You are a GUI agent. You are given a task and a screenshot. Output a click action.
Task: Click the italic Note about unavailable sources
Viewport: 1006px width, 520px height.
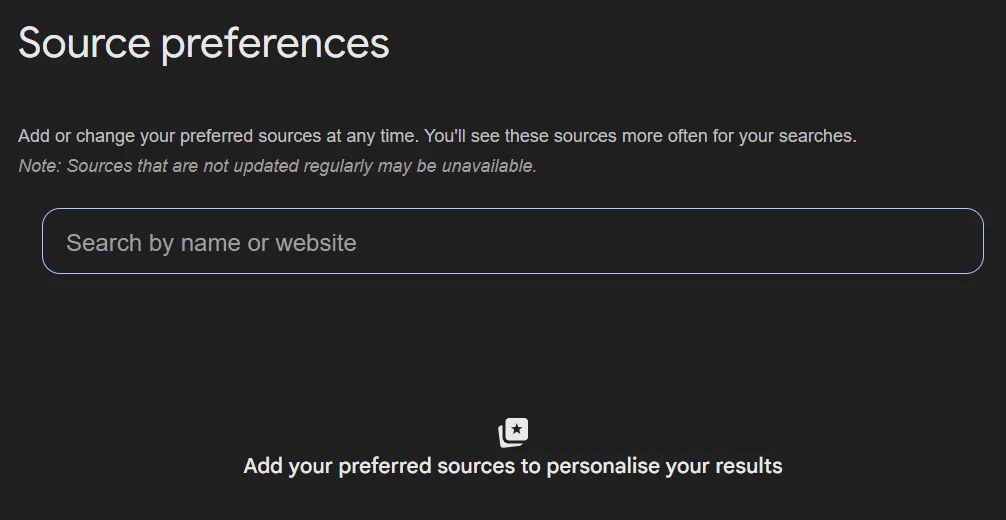(277, 166)
